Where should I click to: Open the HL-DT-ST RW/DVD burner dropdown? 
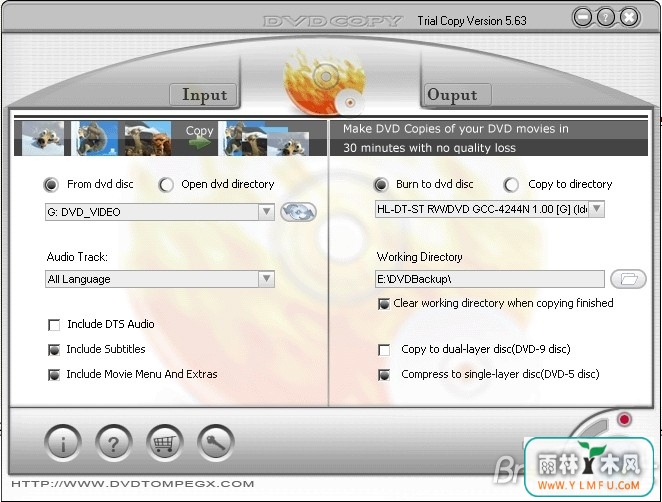596,209
